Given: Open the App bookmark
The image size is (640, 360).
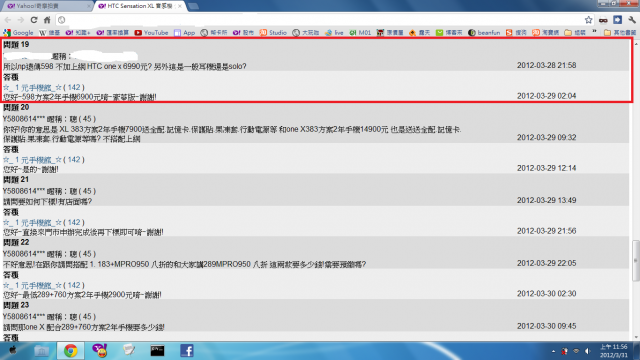Looking at the screenshot, I should click(184, 33).
